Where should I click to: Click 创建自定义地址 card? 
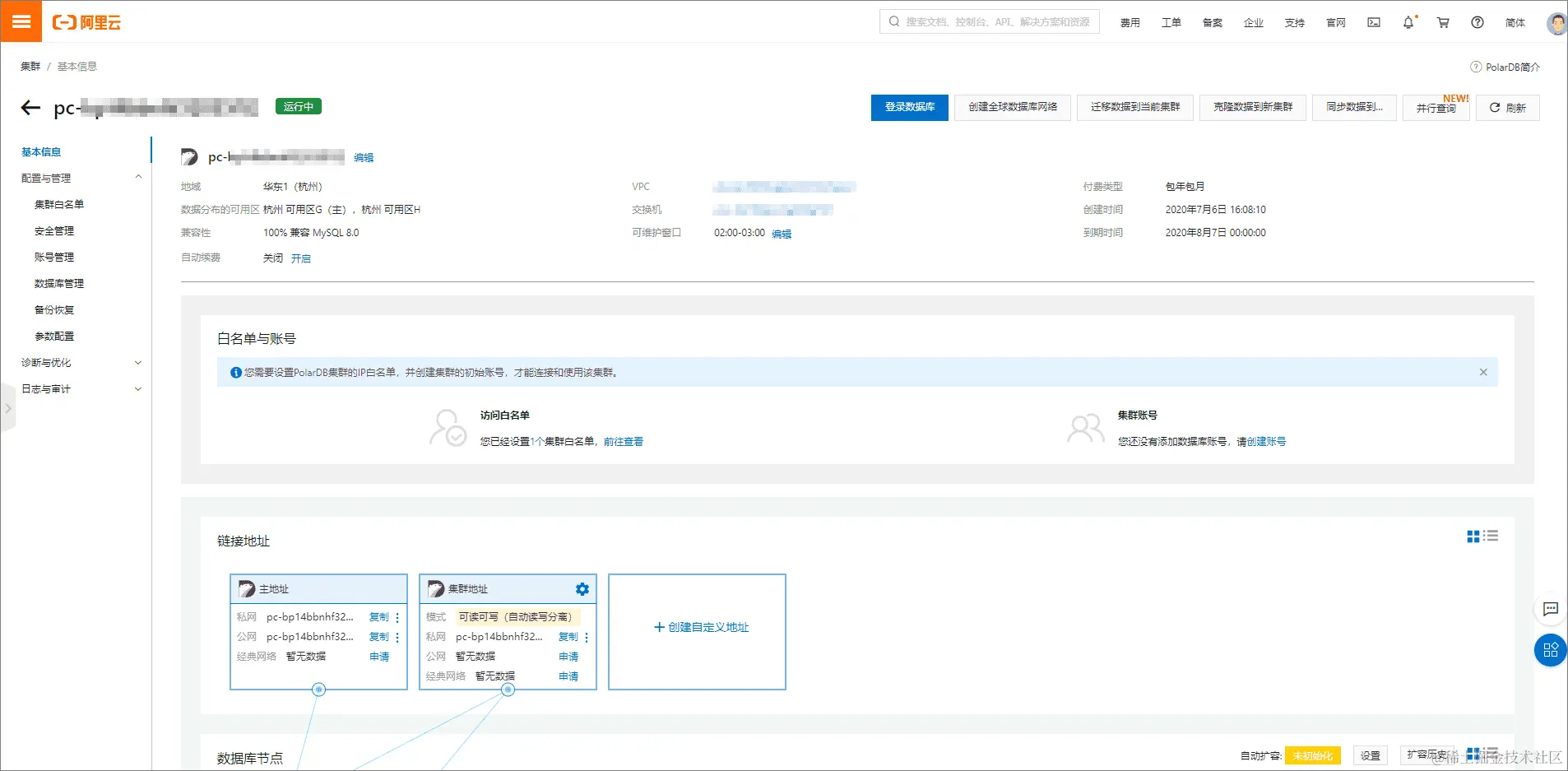click(698, 632)
